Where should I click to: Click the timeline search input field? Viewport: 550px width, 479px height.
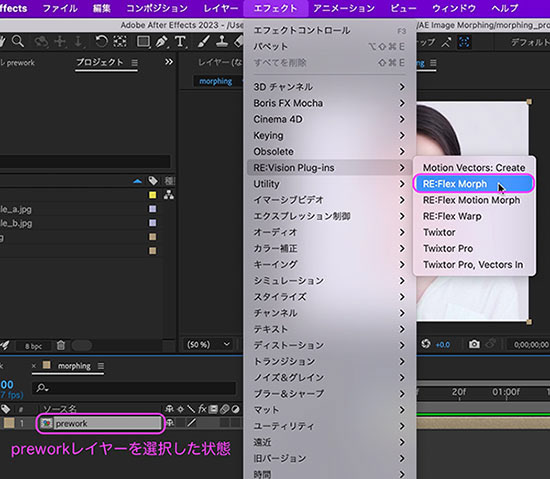pyautogui.click(x=134, y=388)
